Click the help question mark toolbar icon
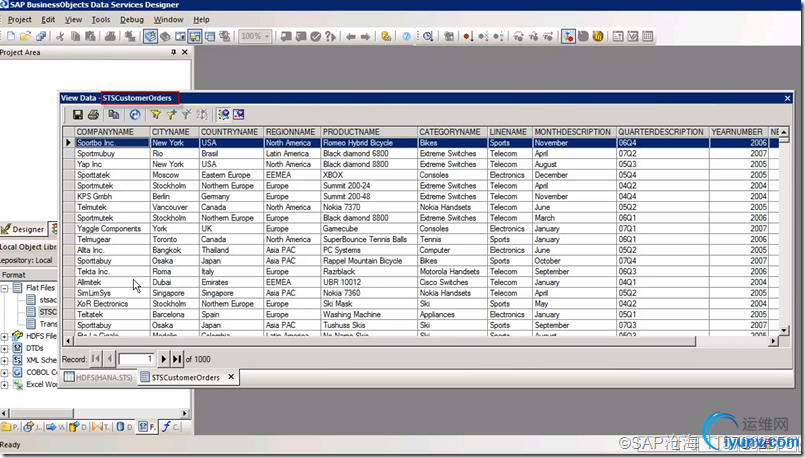 [x=407, y=37]
